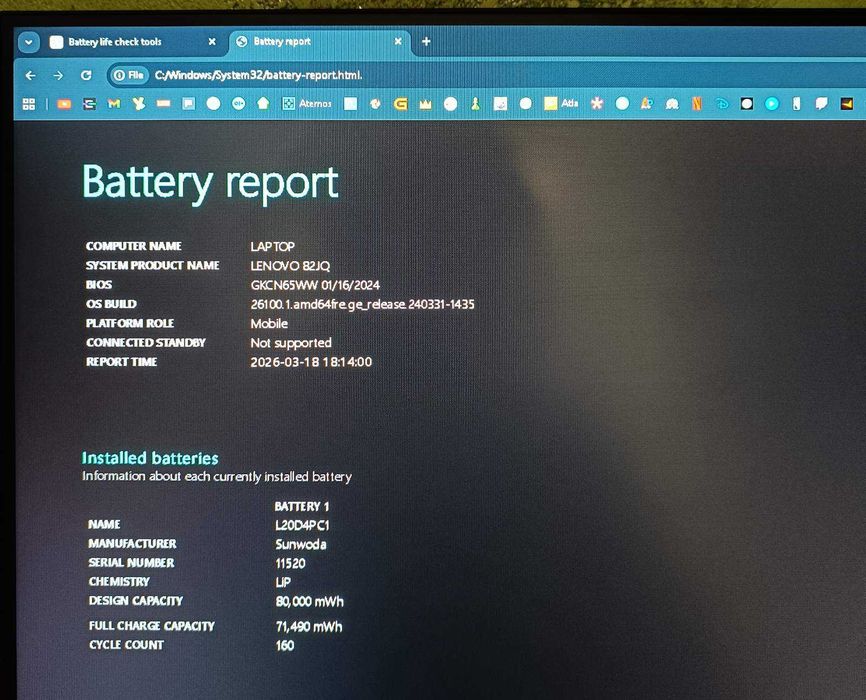Close the Battery report tab
The image size is (866, 700).
pos(398,41)
